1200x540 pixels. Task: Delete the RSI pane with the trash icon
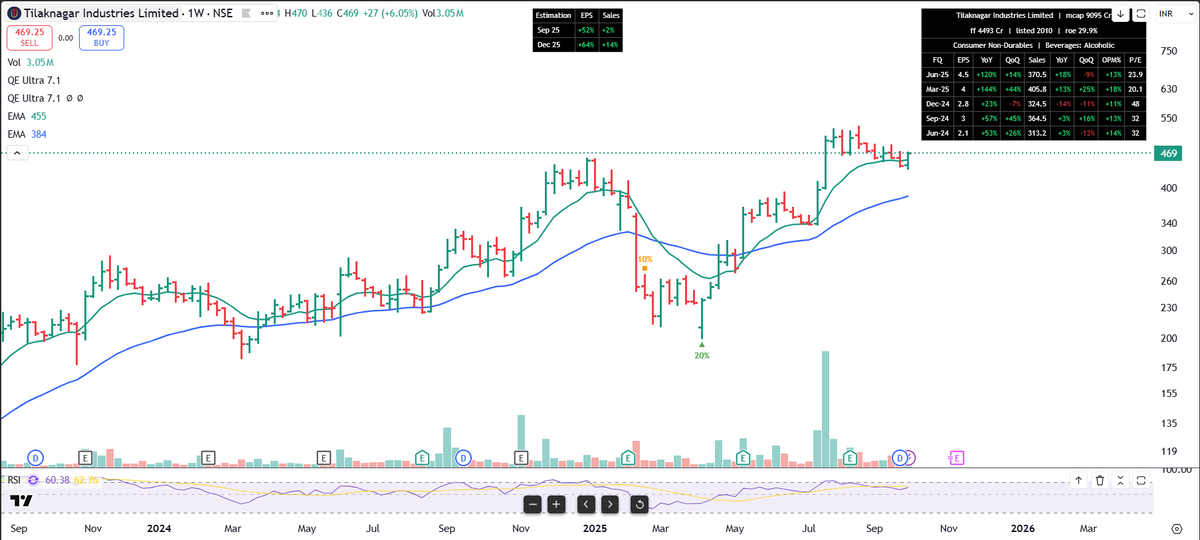[x=1100, y=481]
